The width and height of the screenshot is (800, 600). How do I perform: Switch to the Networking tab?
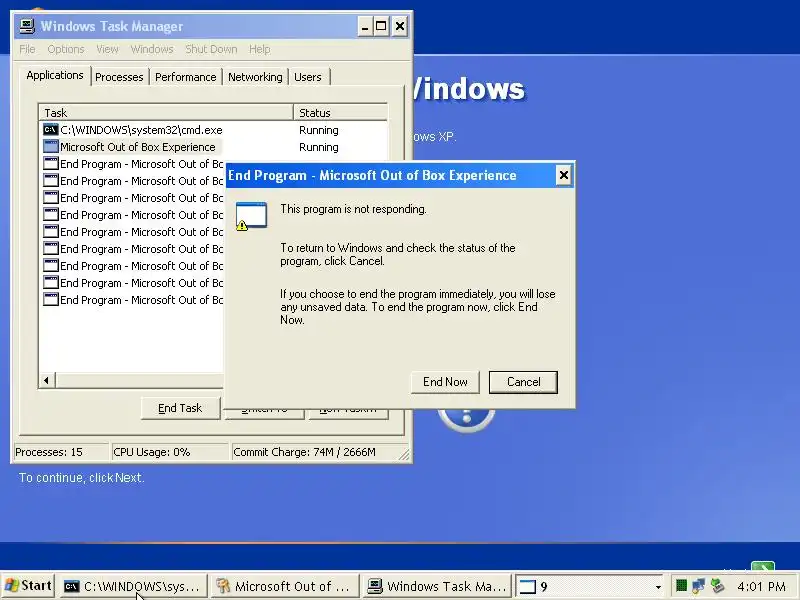(255, 77)
